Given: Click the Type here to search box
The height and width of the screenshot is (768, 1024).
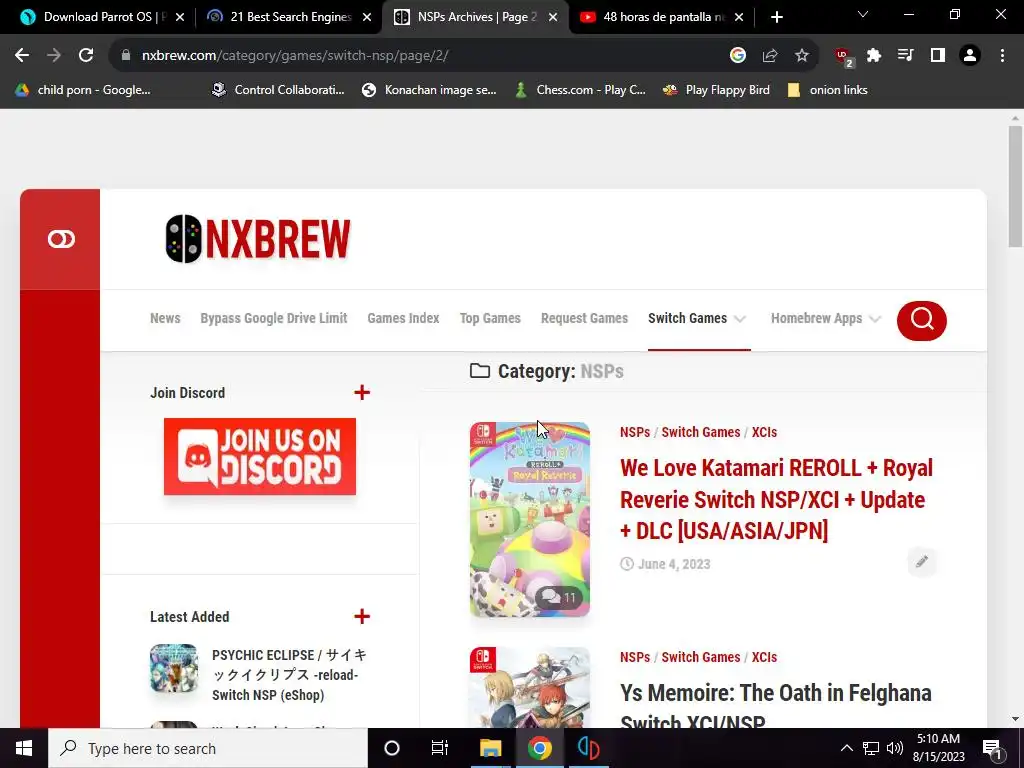Looking at the screenshot, I should tap(208, 748).
